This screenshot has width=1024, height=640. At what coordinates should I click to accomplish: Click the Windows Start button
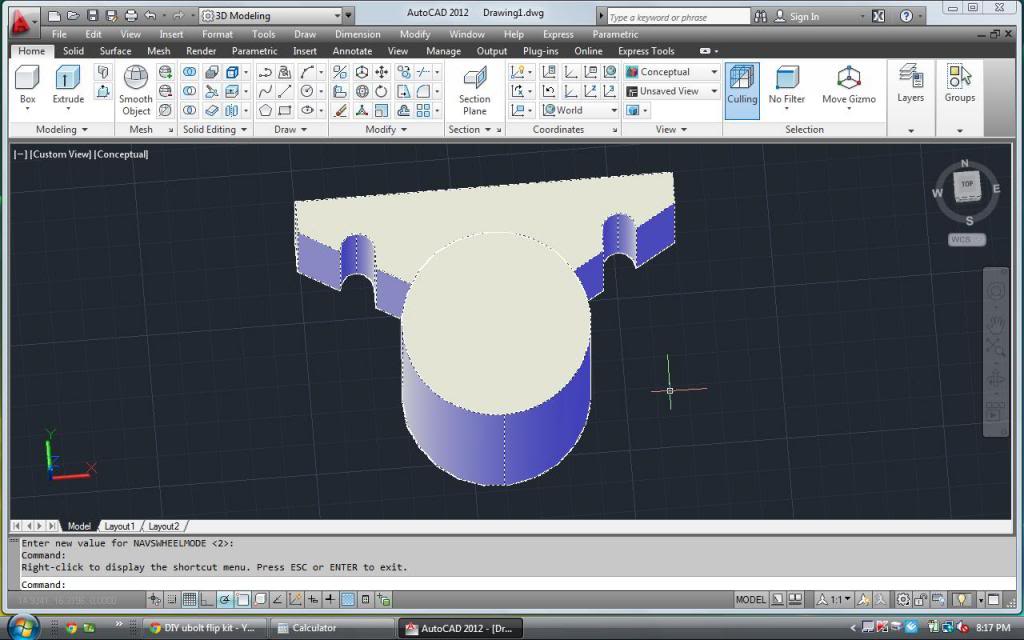click(24, 627)
